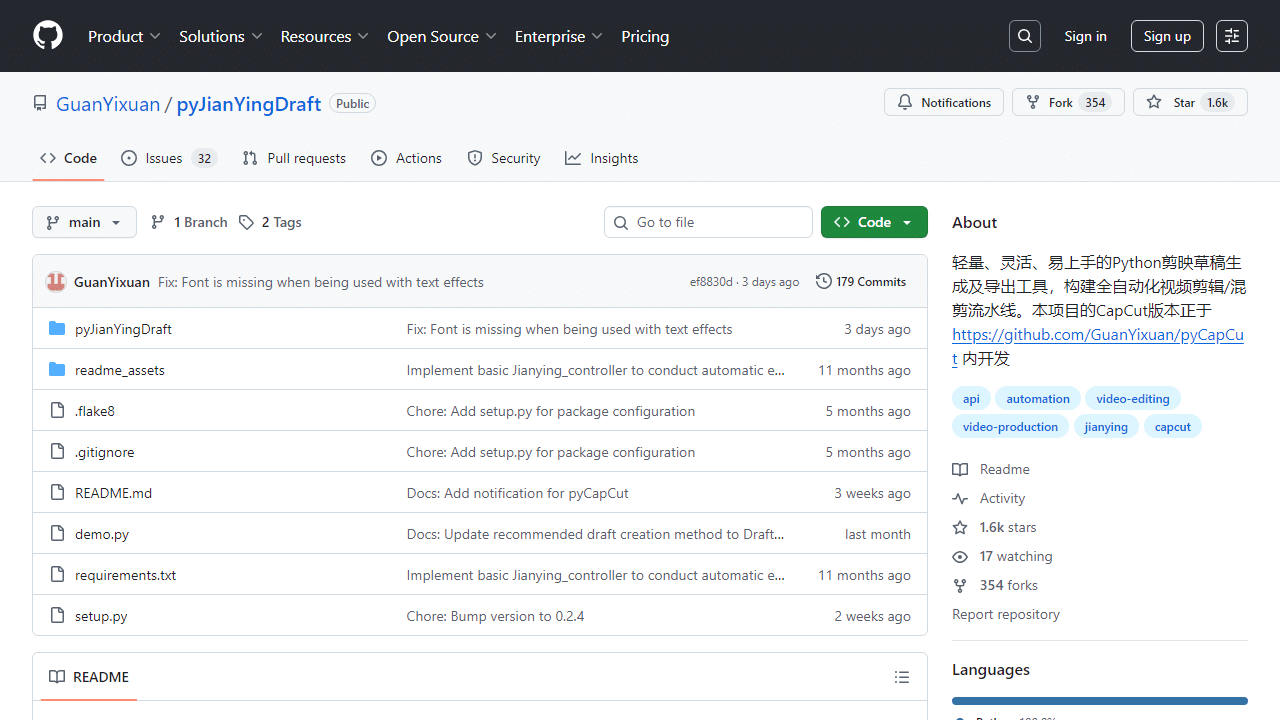This screenshot has width=1280, height=720.
Task: Select the jianying topic tag
Action: 1106,427
